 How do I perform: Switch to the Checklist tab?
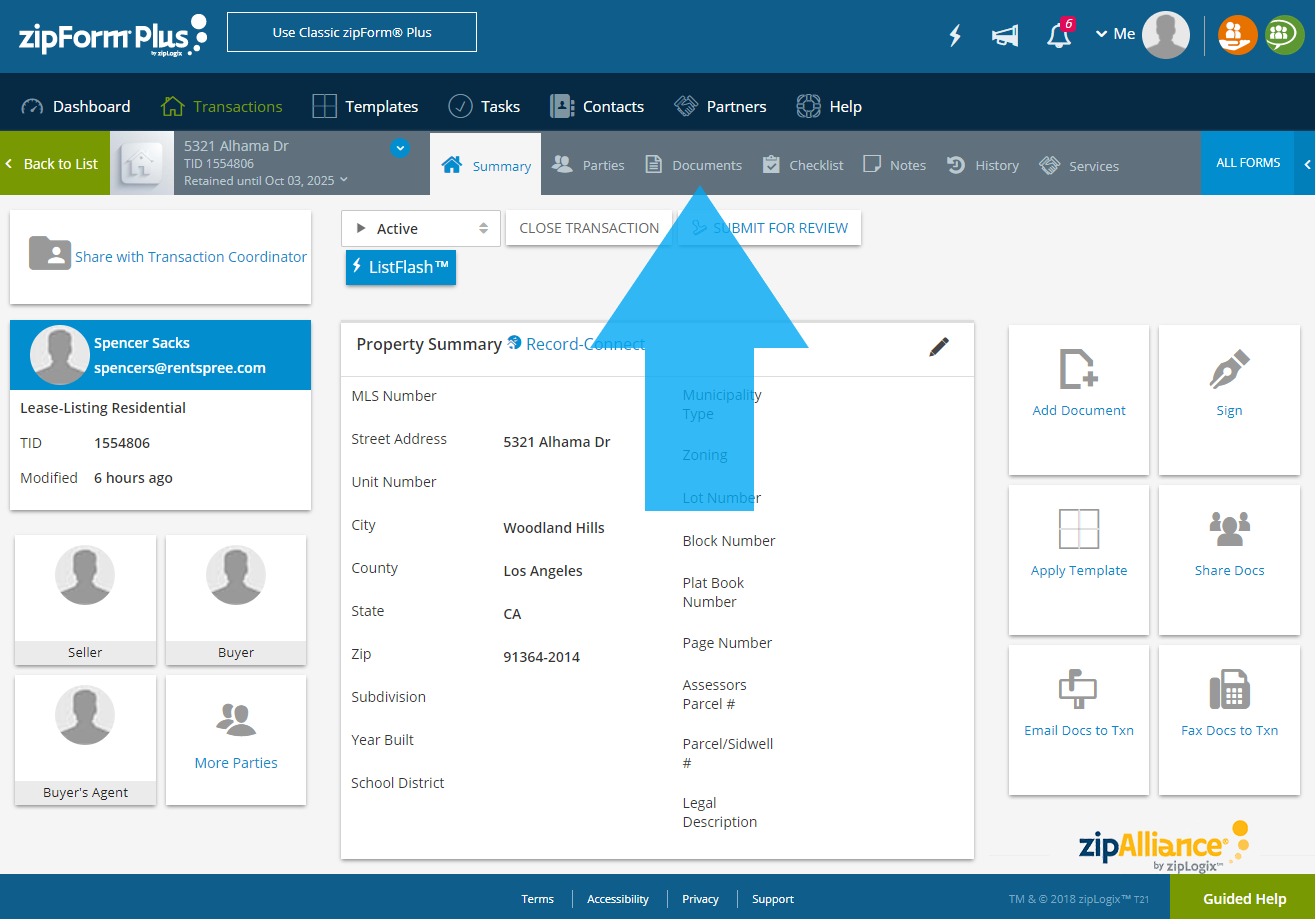pyautogui.click(x=803, y=165)
